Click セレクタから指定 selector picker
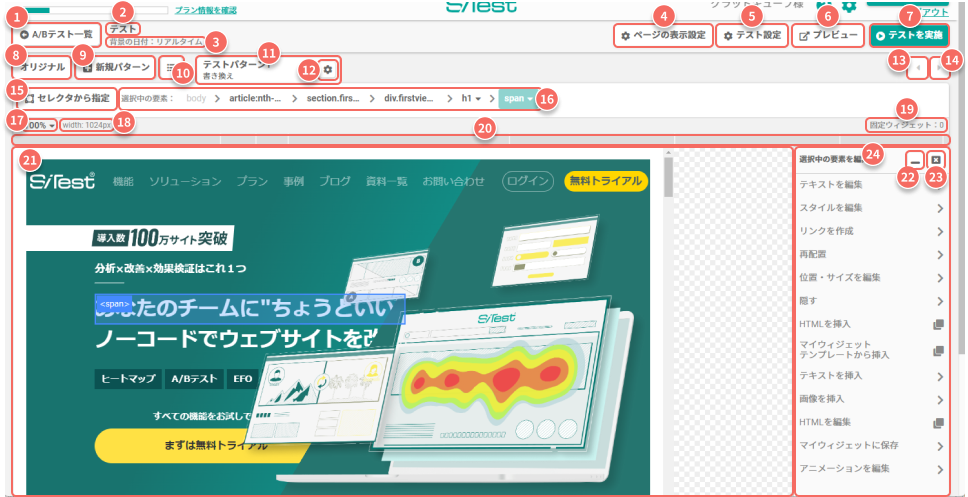This screenshot has height=497, width=968. coord(68,98)
